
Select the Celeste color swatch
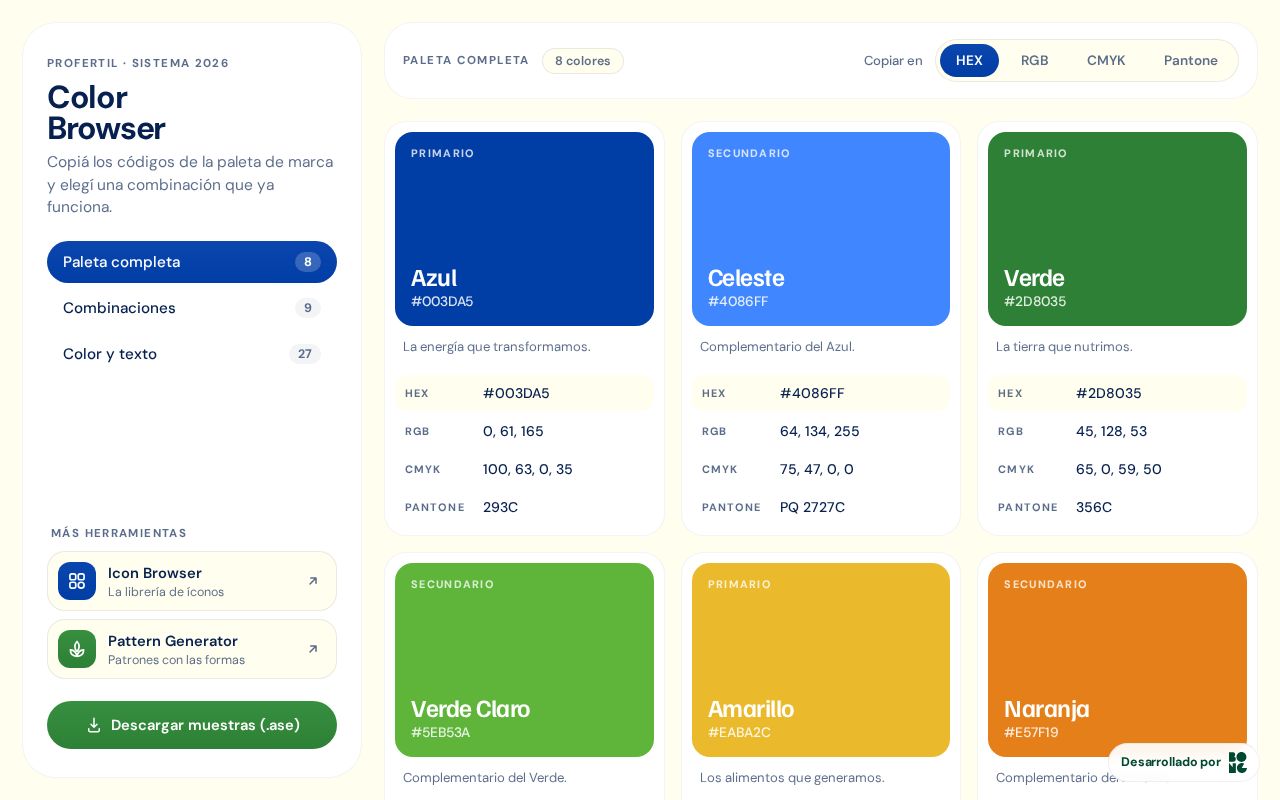pyautogui.click(x=821, y=229)
